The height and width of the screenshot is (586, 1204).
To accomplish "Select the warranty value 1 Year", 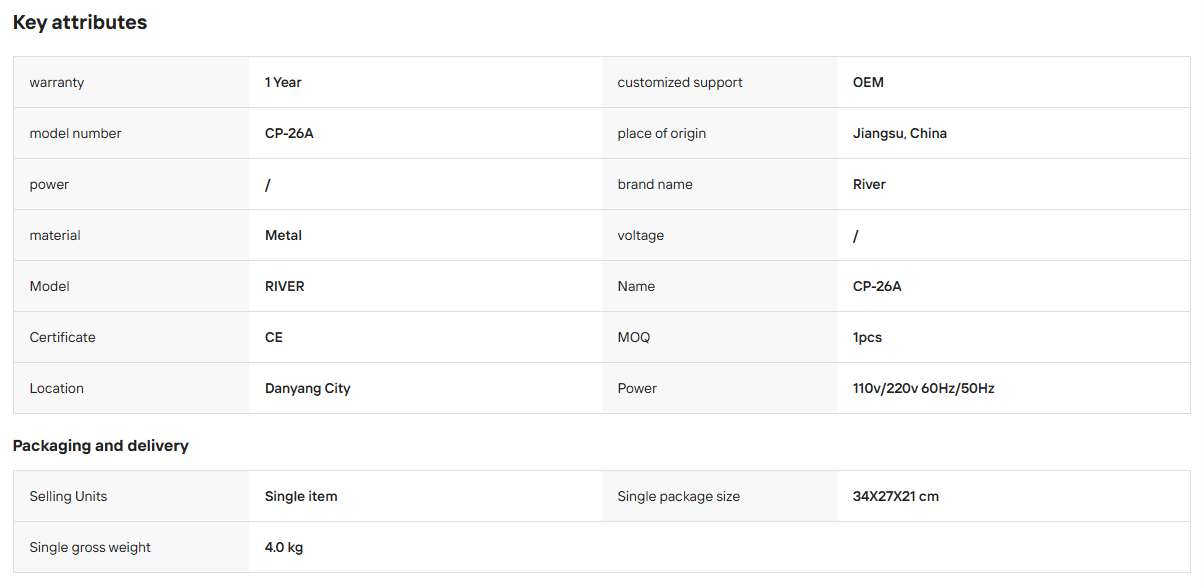I will 283,82.
